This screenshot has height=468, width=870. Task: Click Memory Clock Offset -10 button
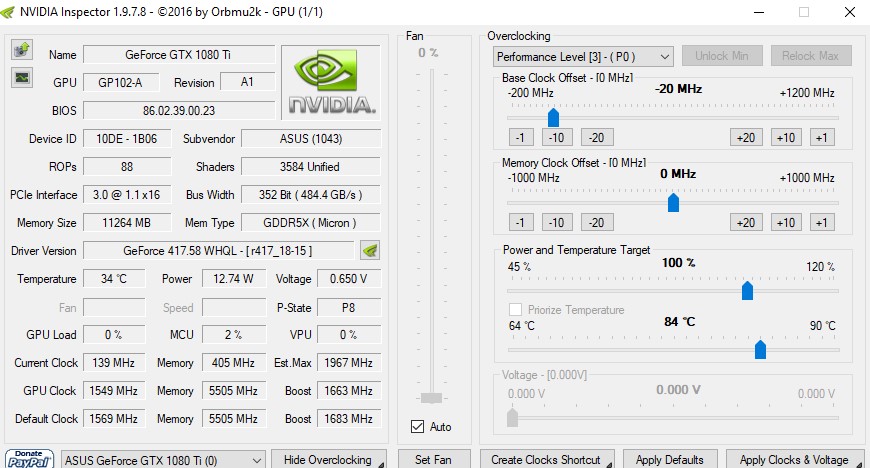click(557, 222)
